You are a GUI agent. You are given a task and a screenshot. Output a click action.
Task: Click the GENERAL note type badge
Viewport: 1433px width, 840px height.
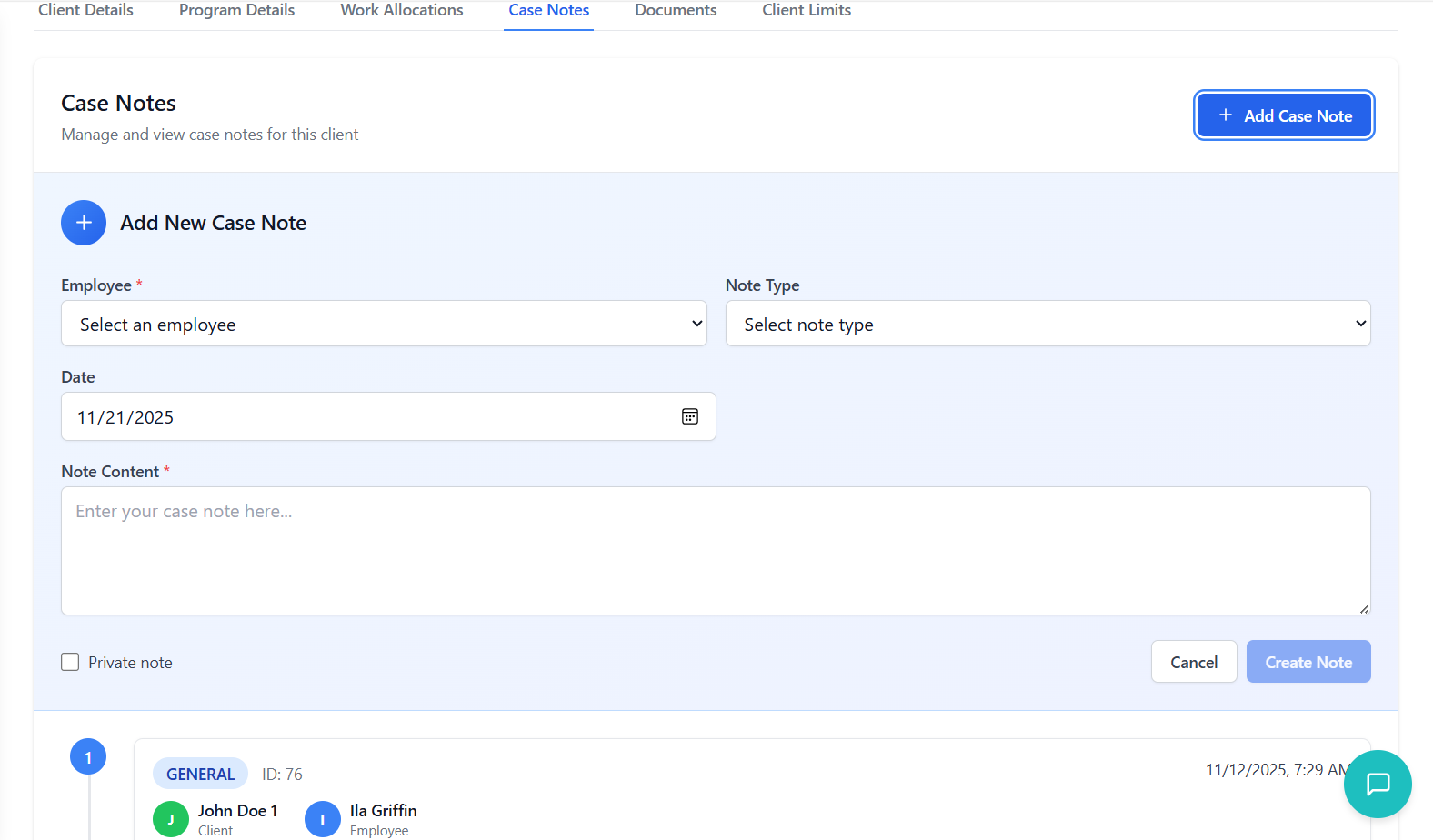[200, 774]
